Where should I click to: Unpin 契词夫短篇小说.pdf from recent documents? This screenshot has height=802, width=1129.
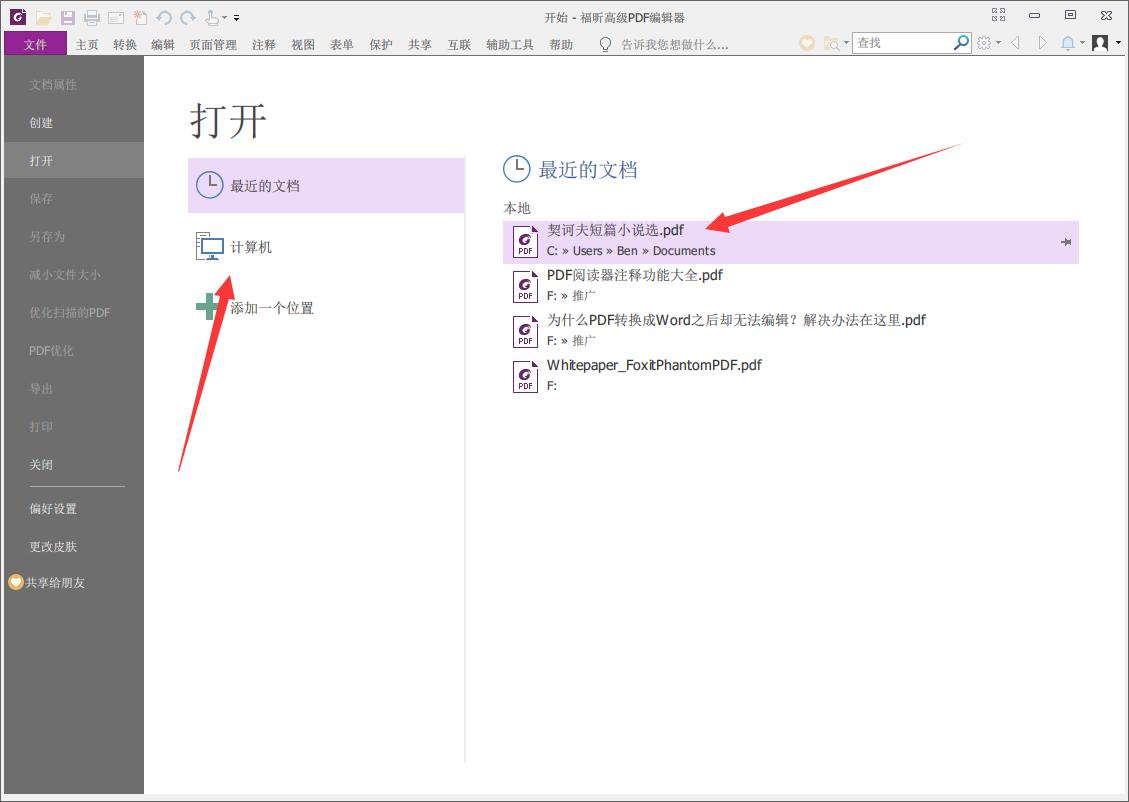(x=1066, y=242)
